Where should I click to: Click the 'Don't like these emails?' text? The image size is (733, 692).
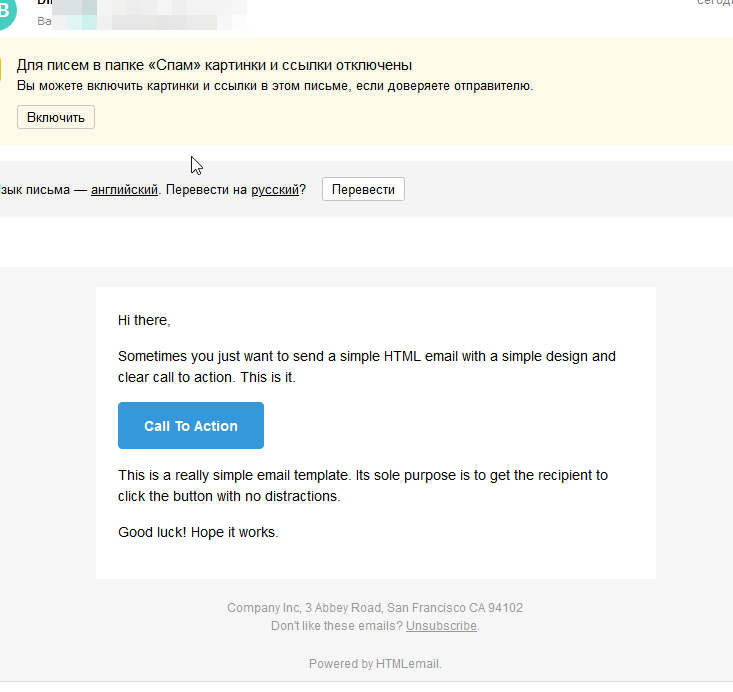[337, 626]
